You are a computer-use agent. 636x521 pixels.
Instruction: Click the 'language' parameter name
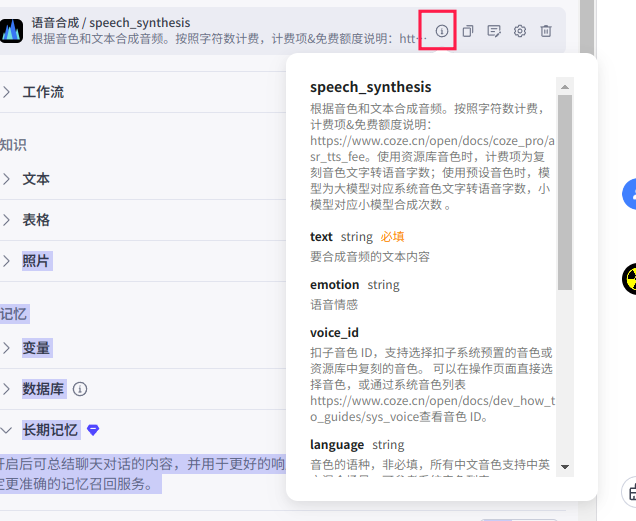click(337, 445)
